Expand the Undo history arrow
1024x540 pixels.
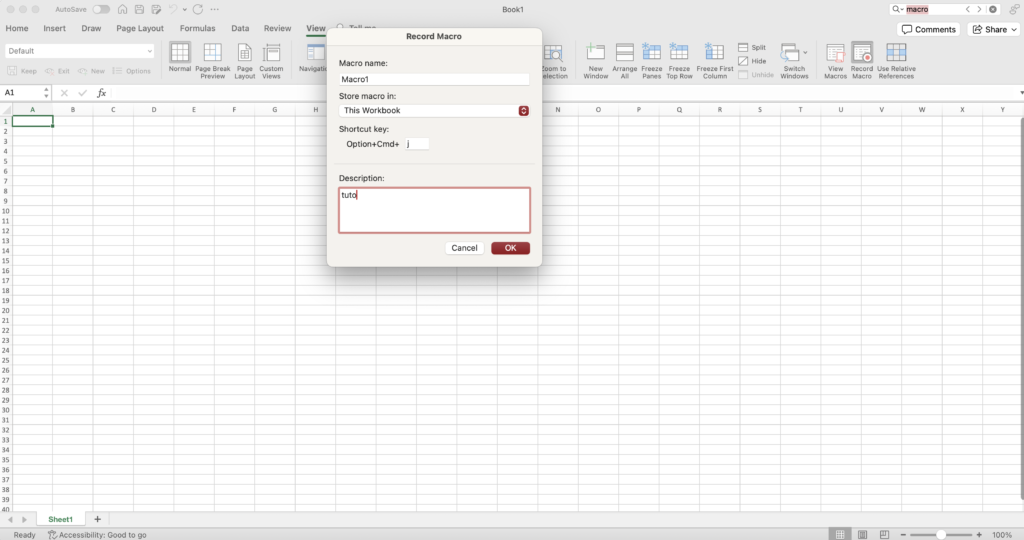(185, 9)
